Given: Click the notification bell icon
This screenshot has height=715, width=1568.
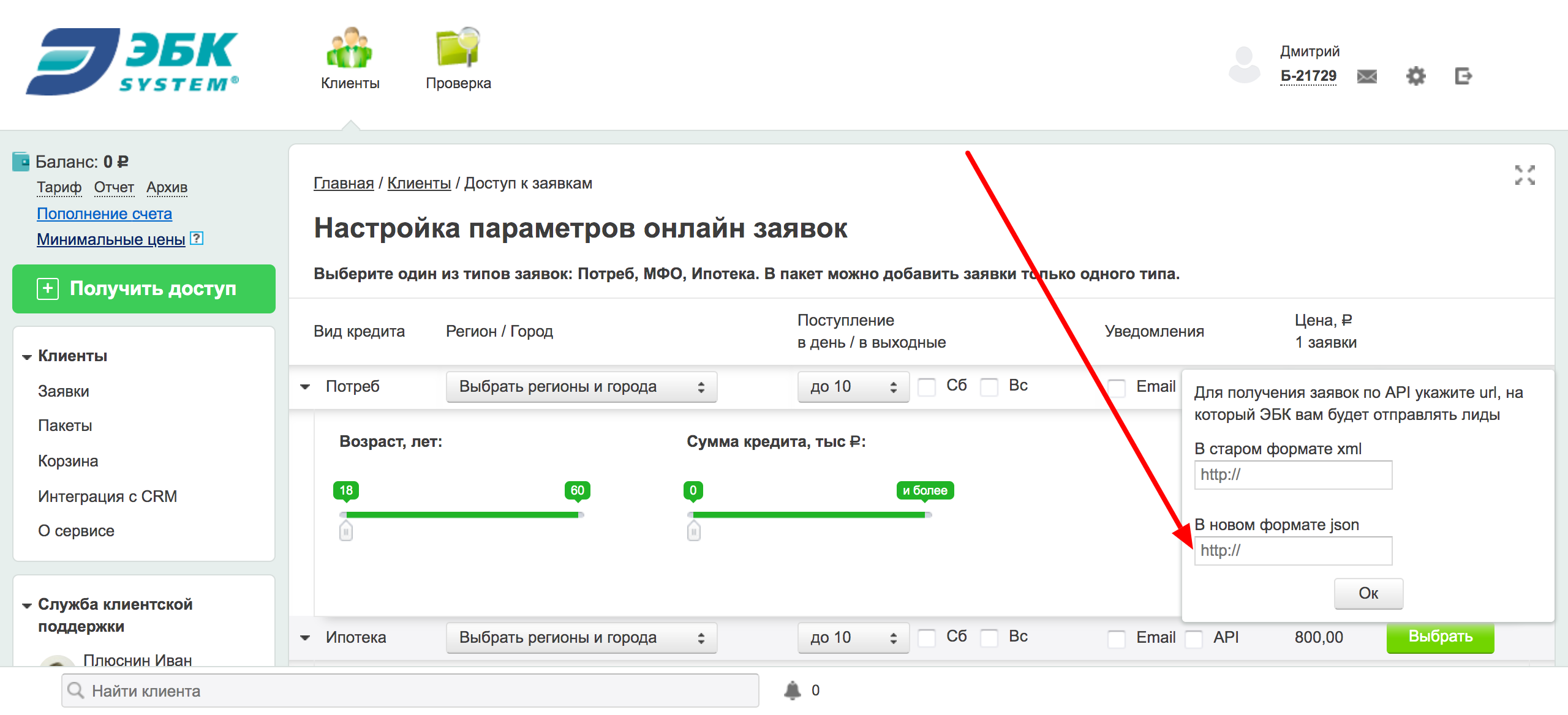Looking at the screenshot, I should point(792,690).
